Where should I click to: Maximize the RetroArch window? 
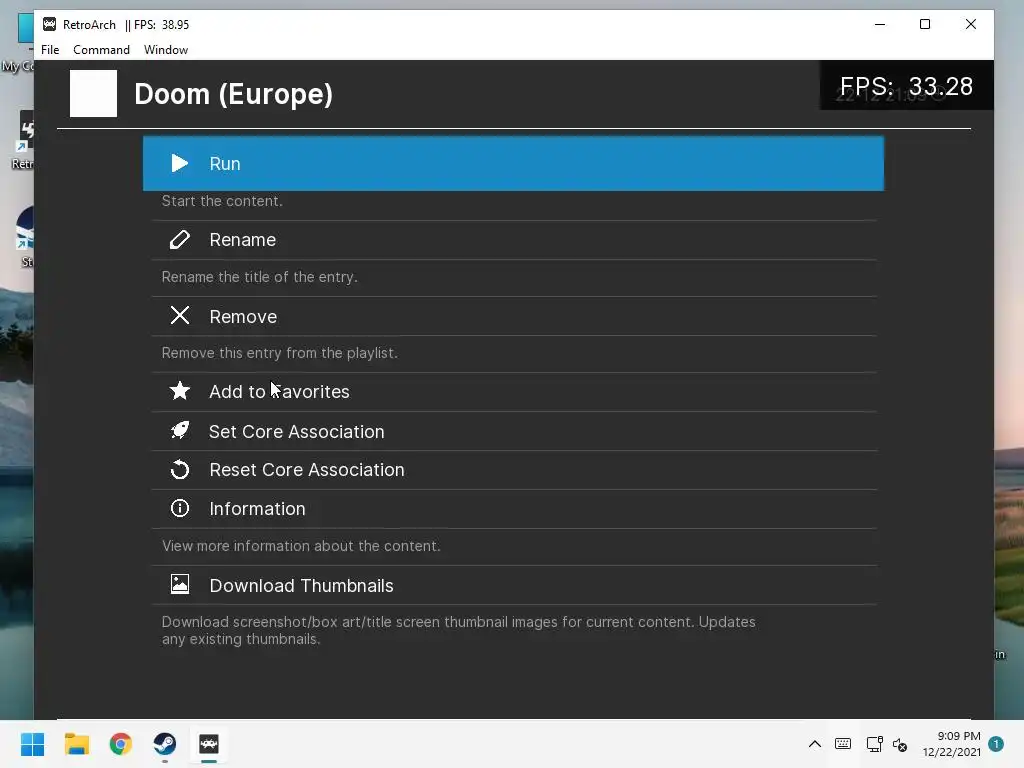tap(925, 24)
